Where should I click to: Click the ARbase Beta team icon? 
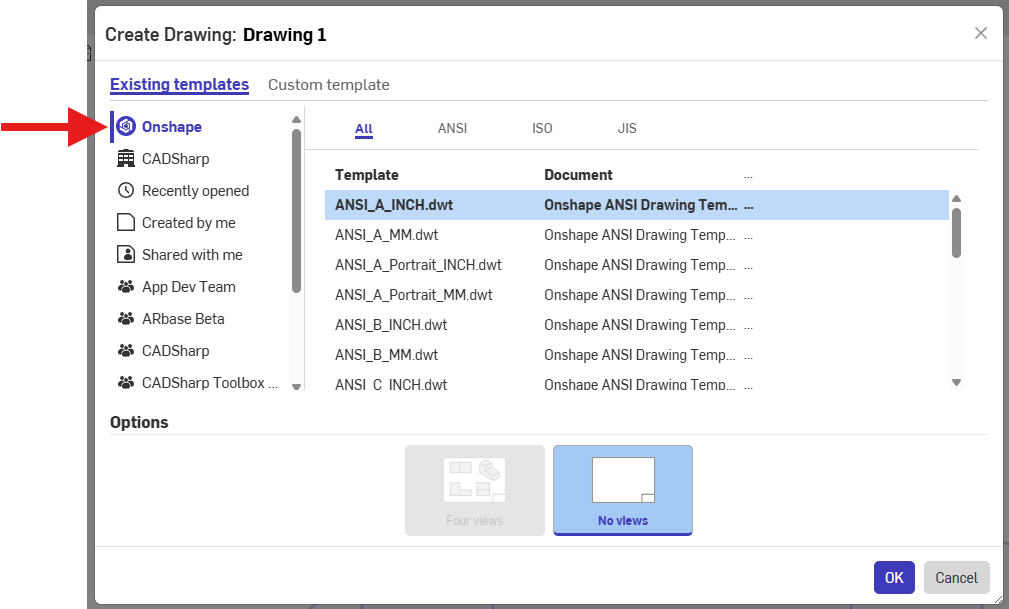point(126,319)
